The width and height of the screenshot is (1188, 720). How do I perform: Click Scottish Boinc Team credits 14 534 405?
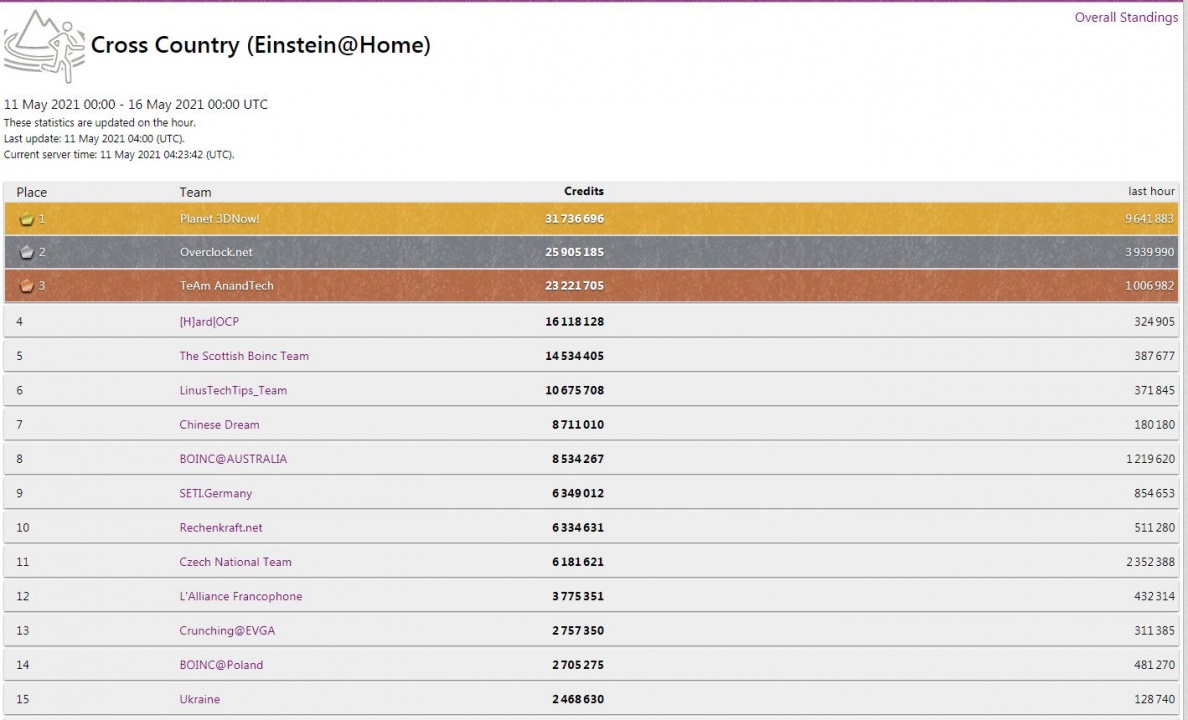tap(574, 356)
